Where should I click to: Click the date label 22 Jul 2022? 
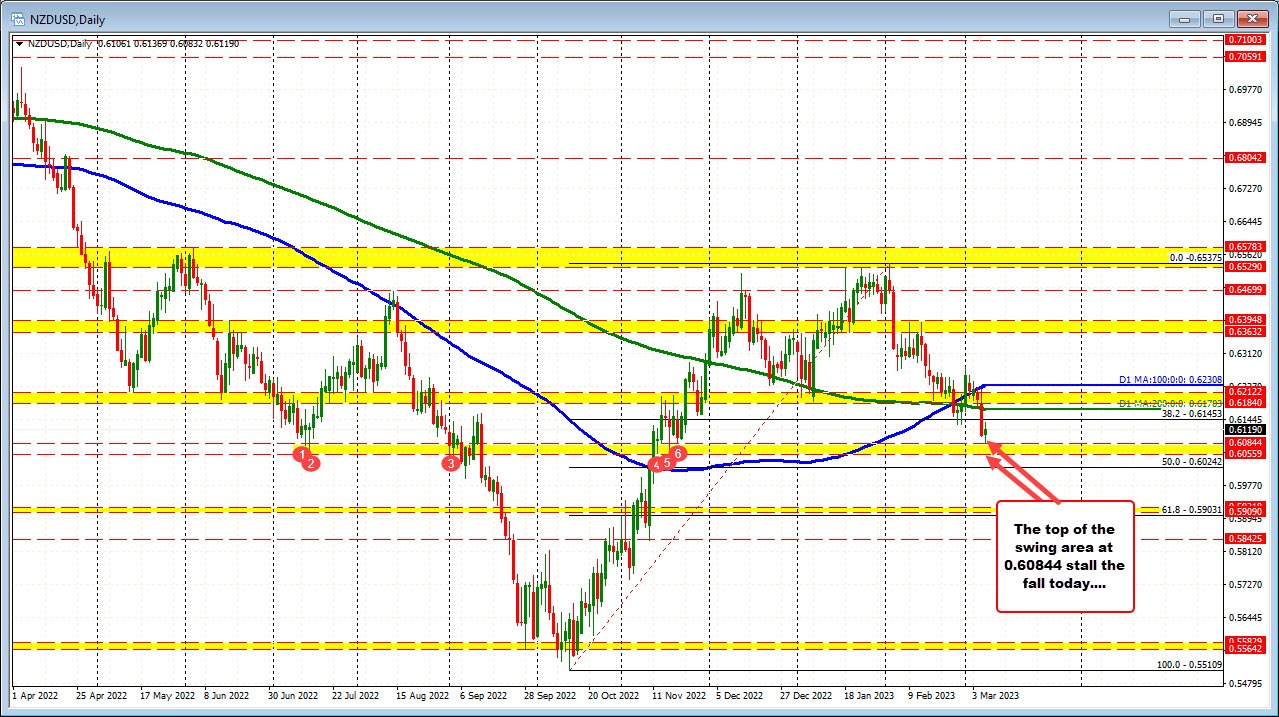(356, 695)
